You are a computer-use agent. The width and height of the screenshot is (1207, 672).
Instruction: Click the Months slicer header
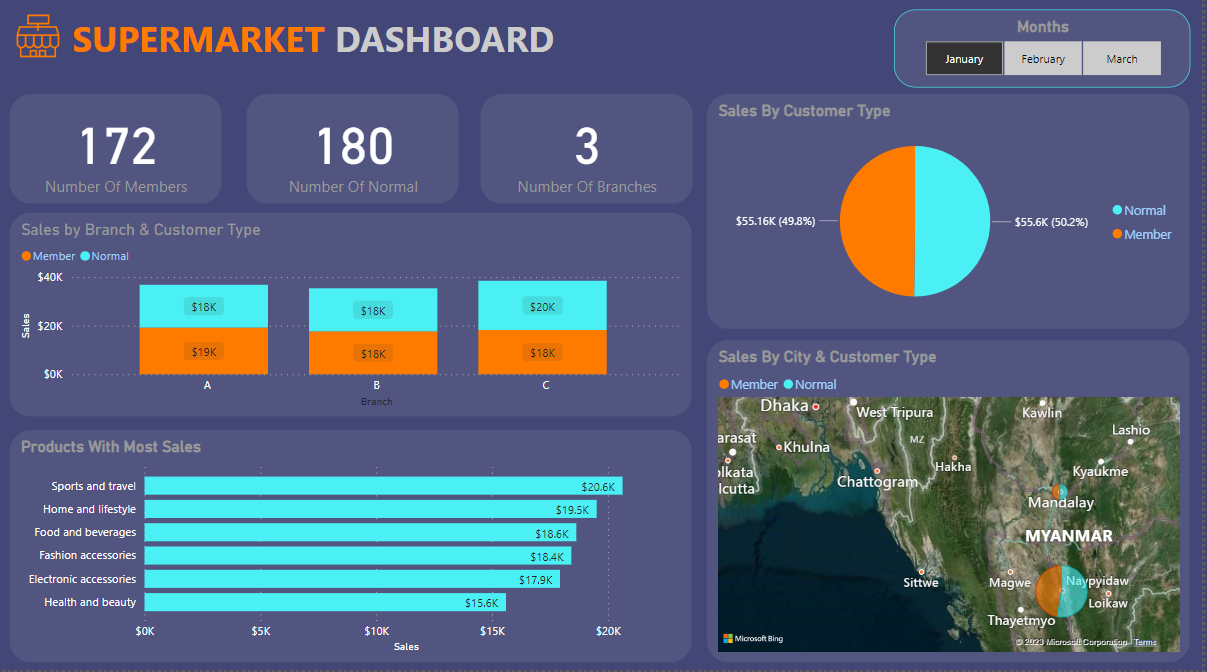coord(1043,27)
